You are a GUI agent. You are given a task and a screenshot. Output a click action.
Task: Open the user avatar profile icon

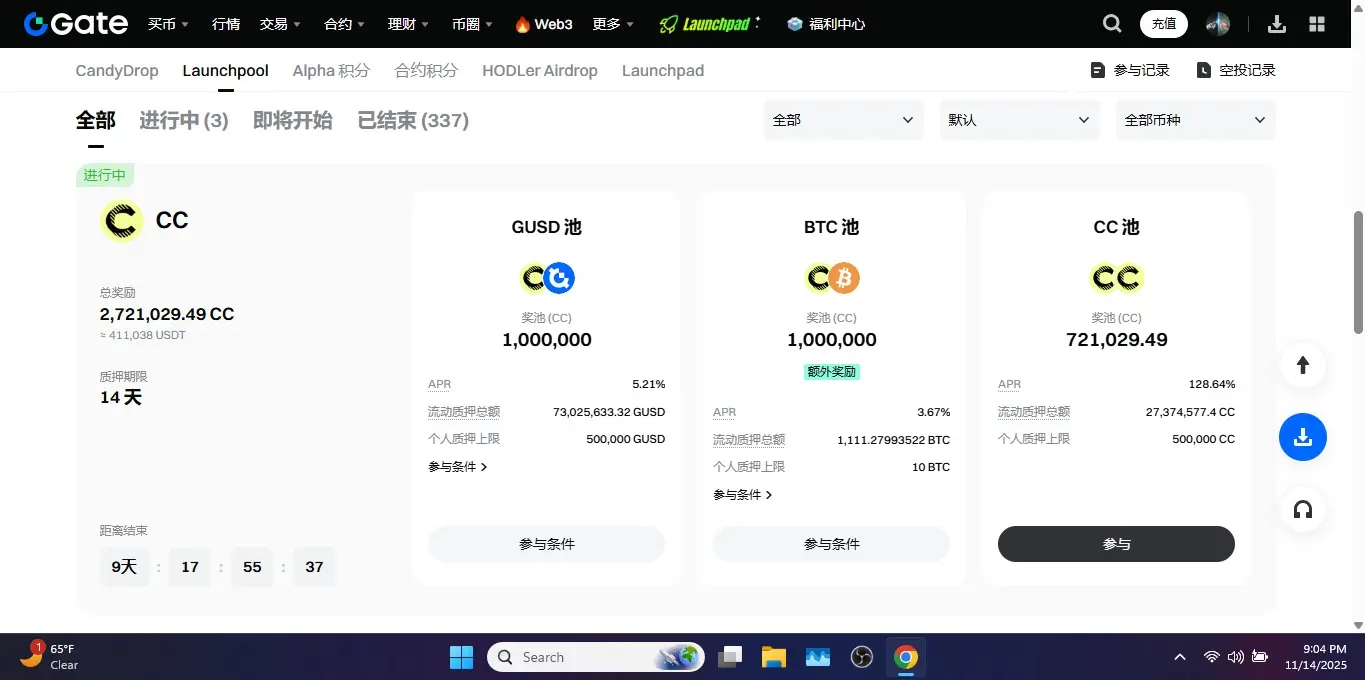tap(1217, 24)
